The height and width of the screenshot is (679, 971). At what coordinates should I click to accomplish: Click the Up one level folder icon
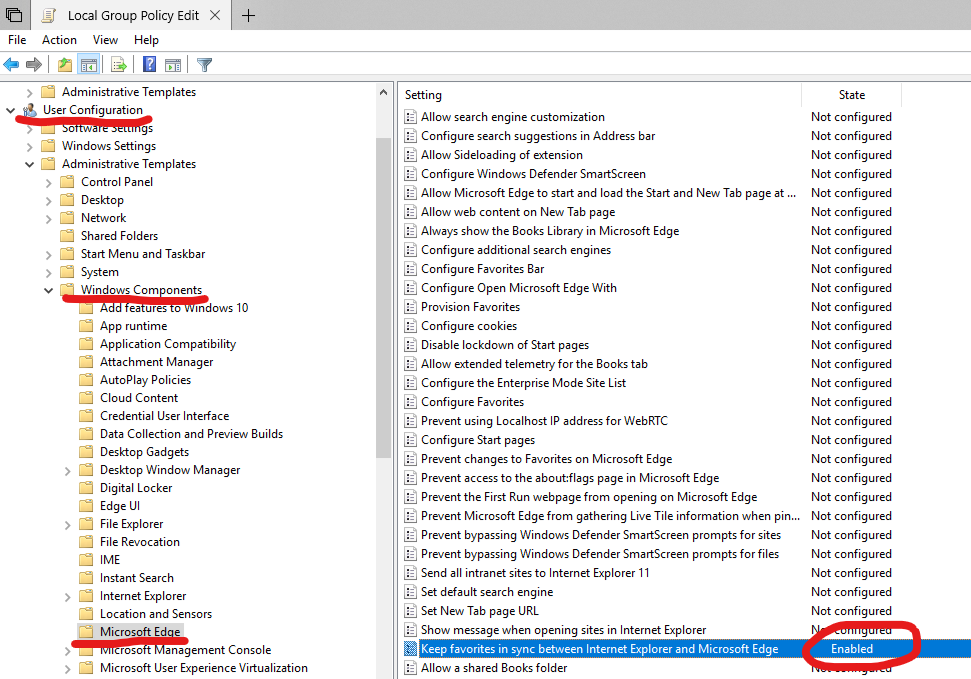65,64
